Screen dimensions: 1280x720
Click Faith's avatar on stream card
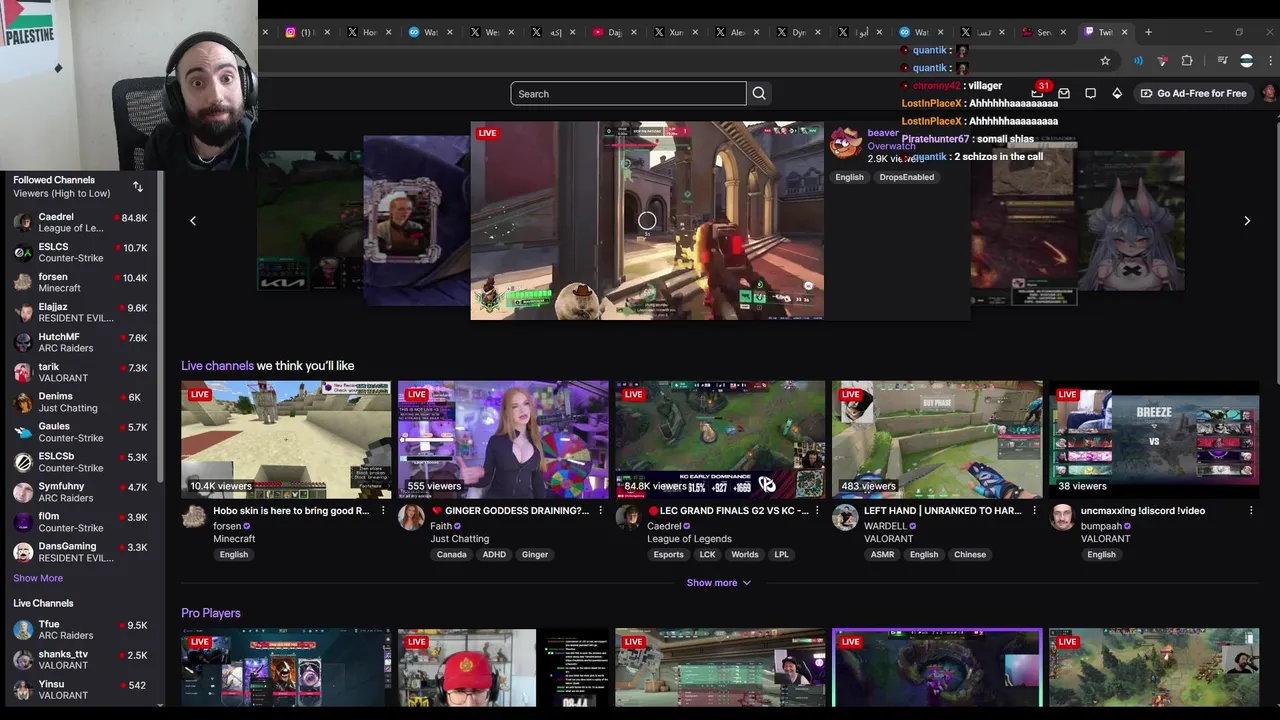(411, 518)
